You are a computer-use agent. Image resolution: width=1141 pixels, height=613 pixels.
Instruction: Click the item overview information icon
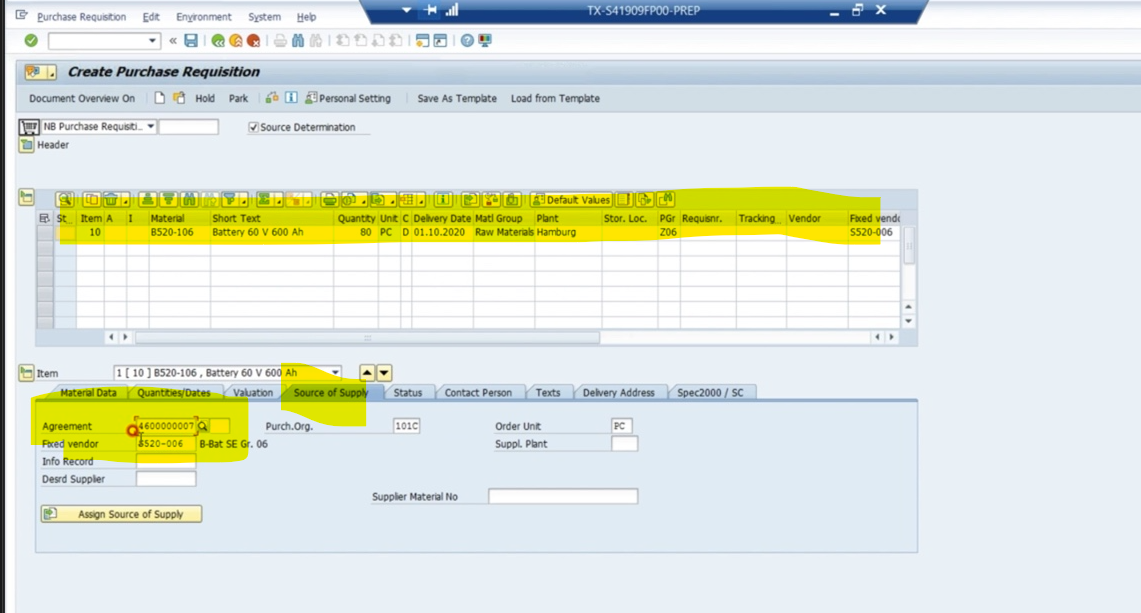[x=443, y=199]
